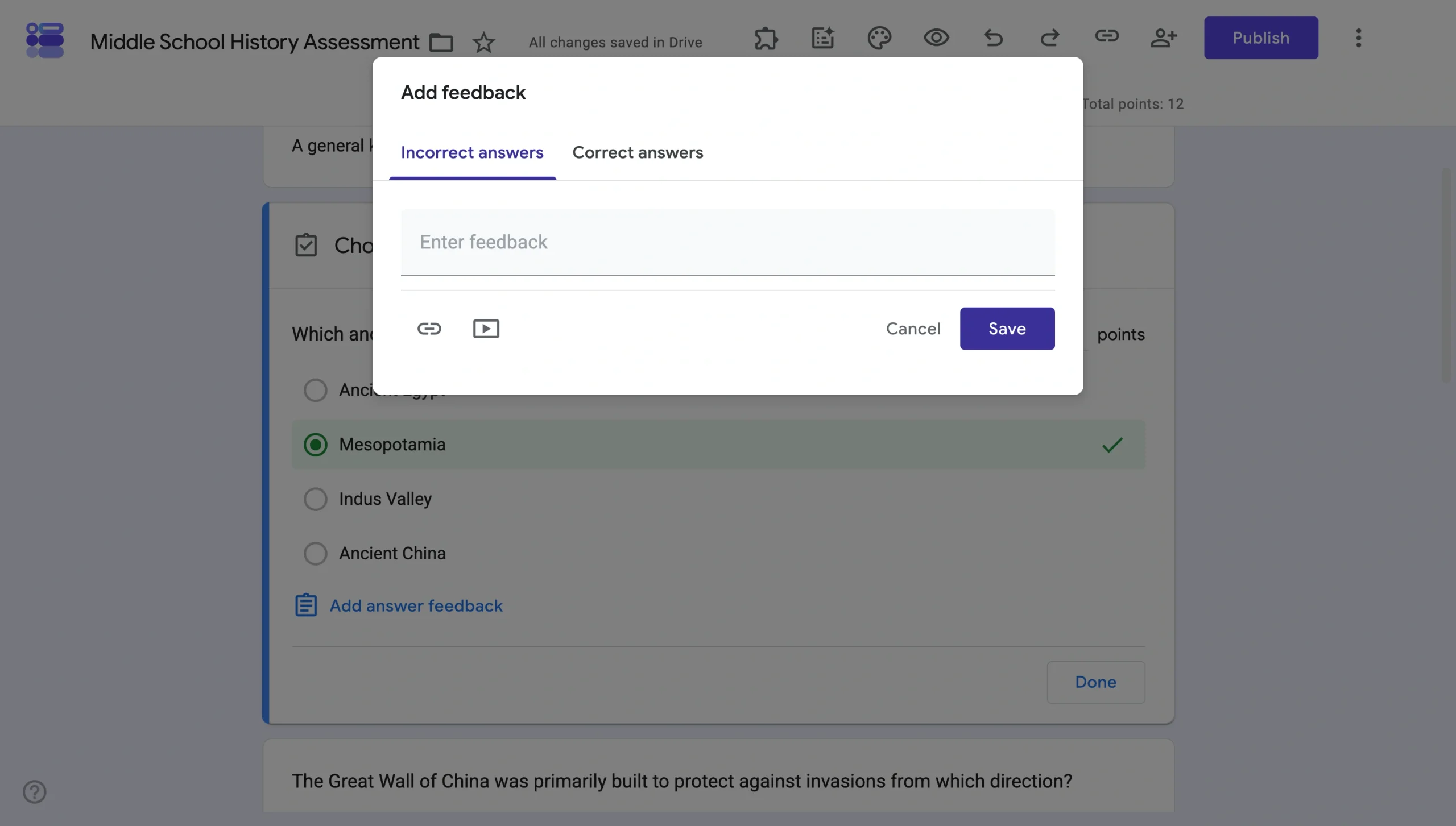
Task: Open the three-dot more options menu
Action: pos(1359,38)
